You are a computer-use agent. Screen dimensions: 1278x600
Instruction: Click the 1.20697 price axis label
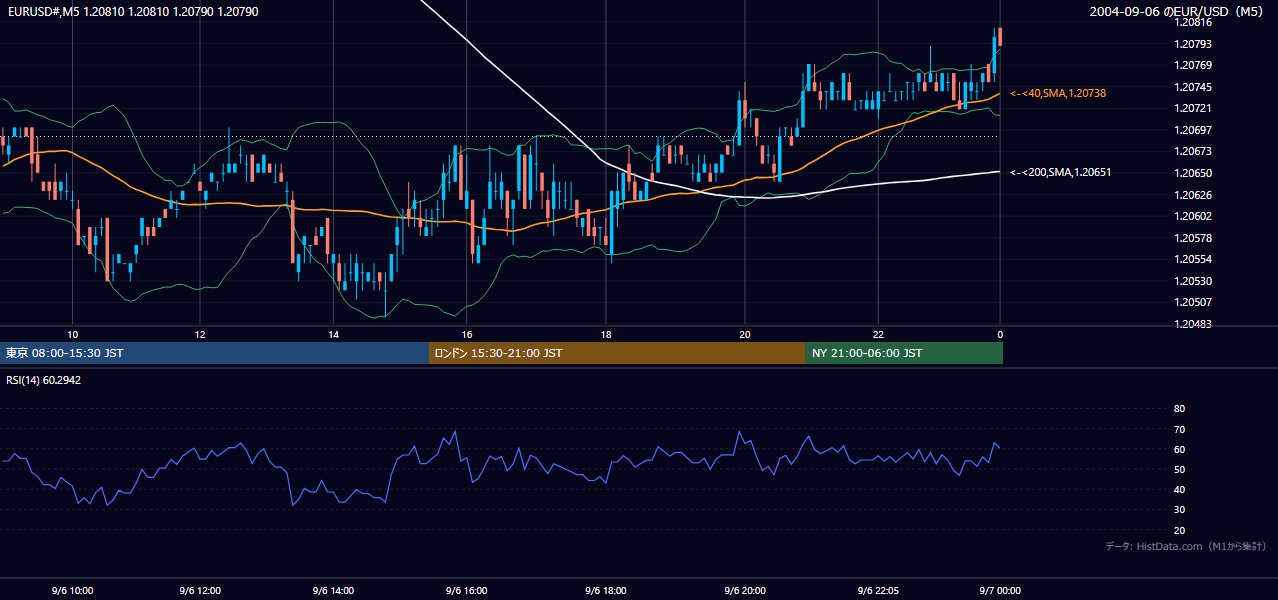pyautogui.click(x=1192, y=130)
